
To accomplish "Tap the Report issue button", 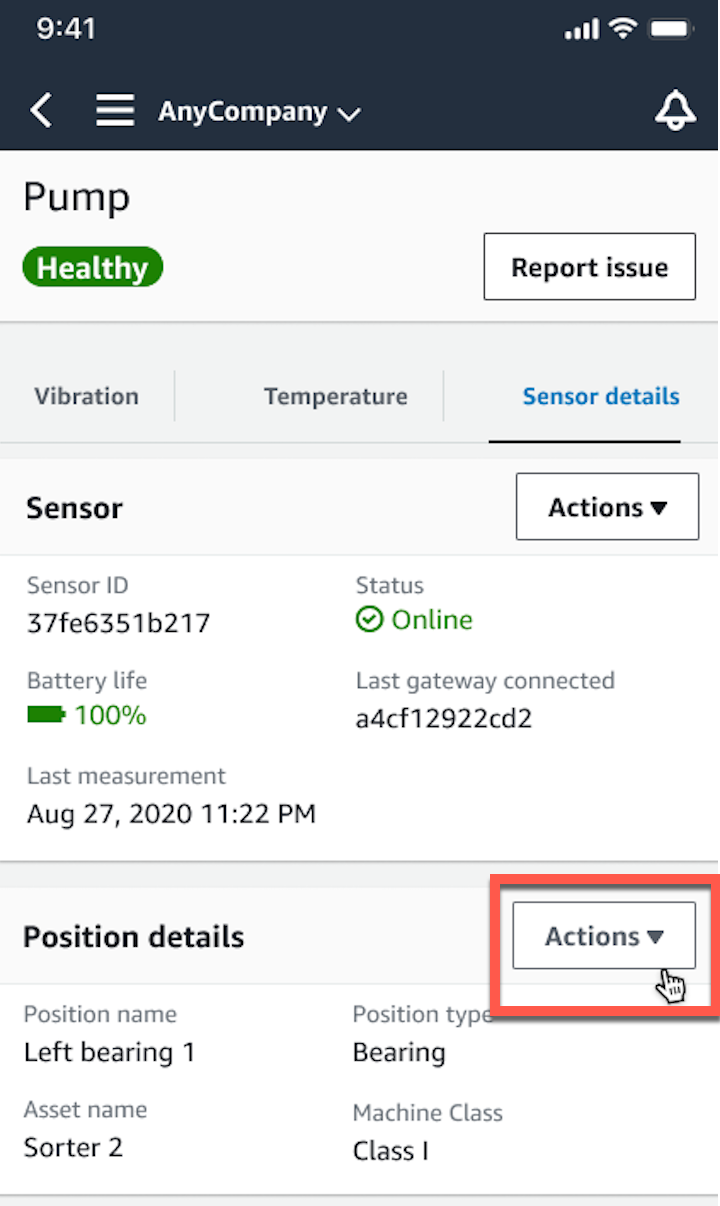I will tap(589, 267).
